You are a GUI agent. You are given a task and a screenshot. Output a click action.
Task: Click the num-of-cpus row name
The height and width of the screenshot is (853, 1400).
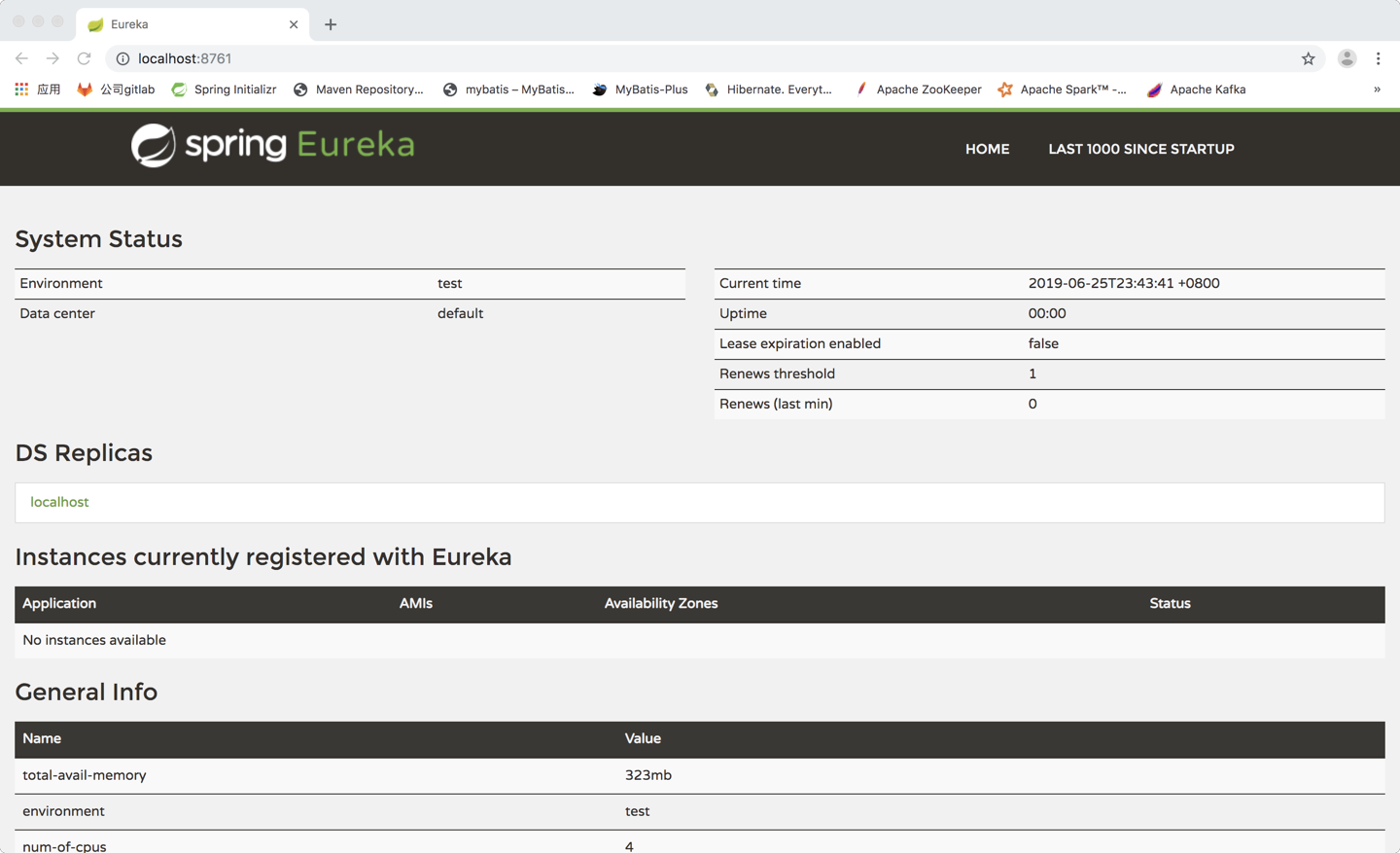[64, 845]
